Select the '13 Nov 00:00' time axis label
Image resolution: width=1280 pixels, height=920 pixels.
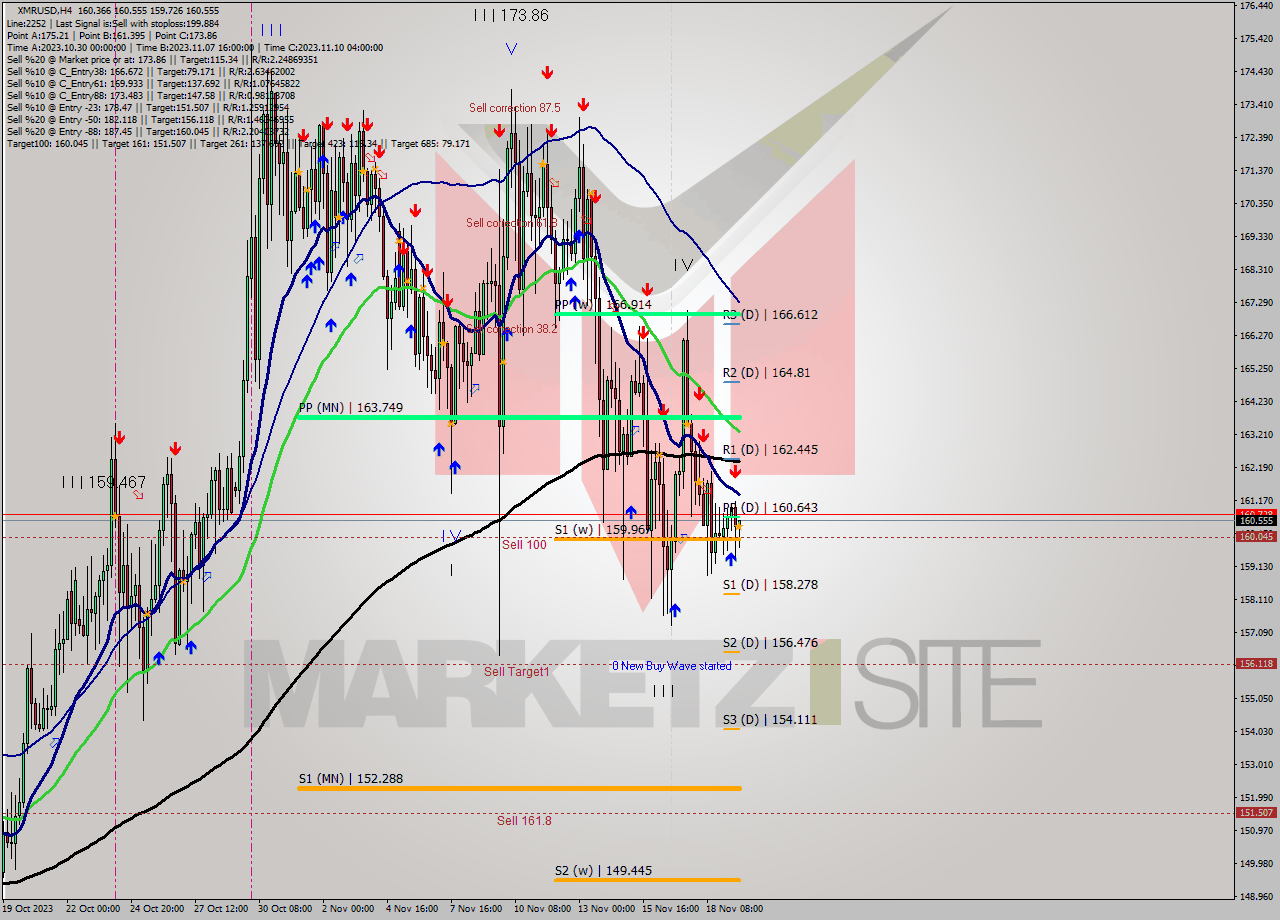coord(605,909)
